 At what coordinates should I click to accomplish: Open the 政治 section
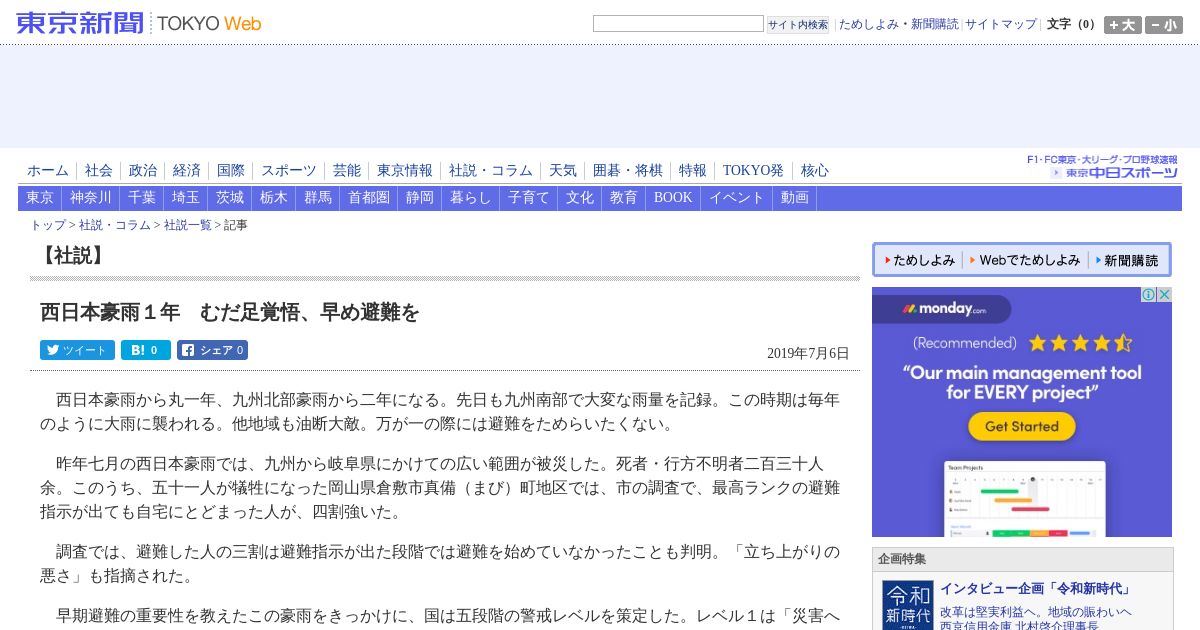point(143,171)
